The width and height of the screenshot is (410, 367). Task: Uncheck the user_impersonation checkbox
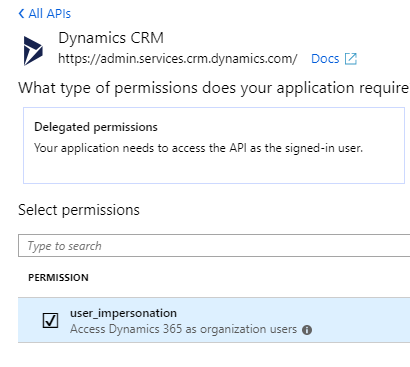click(50, 320)
